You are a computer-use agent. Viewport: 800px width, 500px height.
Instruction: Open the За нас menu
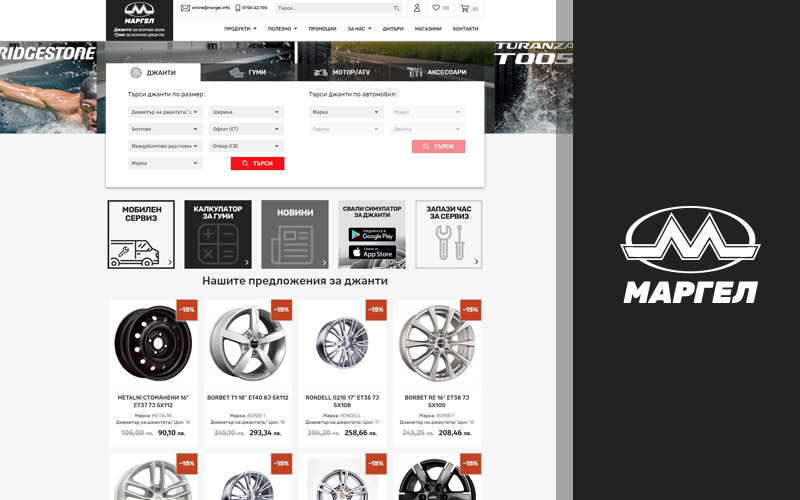(359, 29)
